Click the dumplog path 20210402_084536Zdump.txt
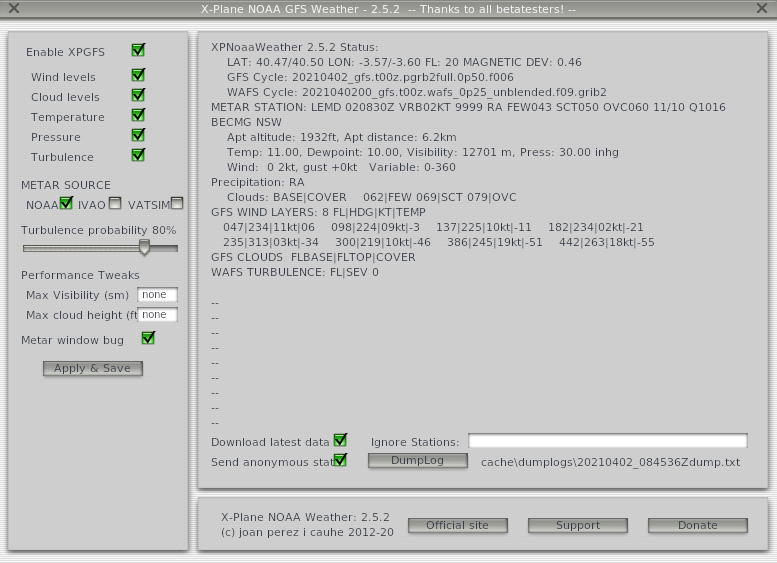The height and width of the screenshot is (563, 777). [610, 462]
